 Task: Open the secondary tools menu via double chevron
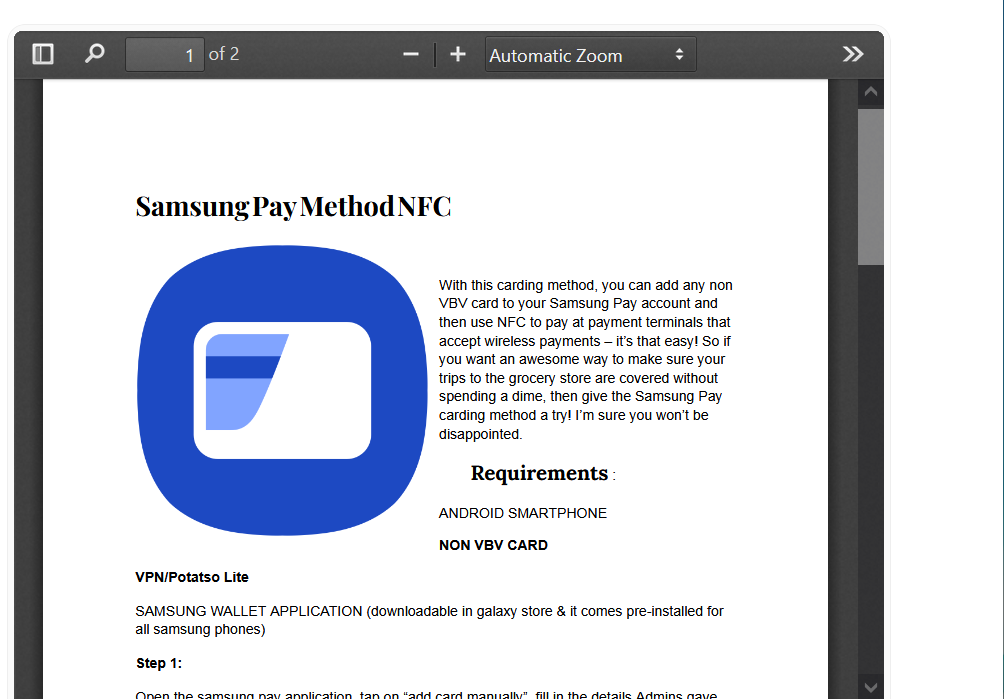coord(852,54)
